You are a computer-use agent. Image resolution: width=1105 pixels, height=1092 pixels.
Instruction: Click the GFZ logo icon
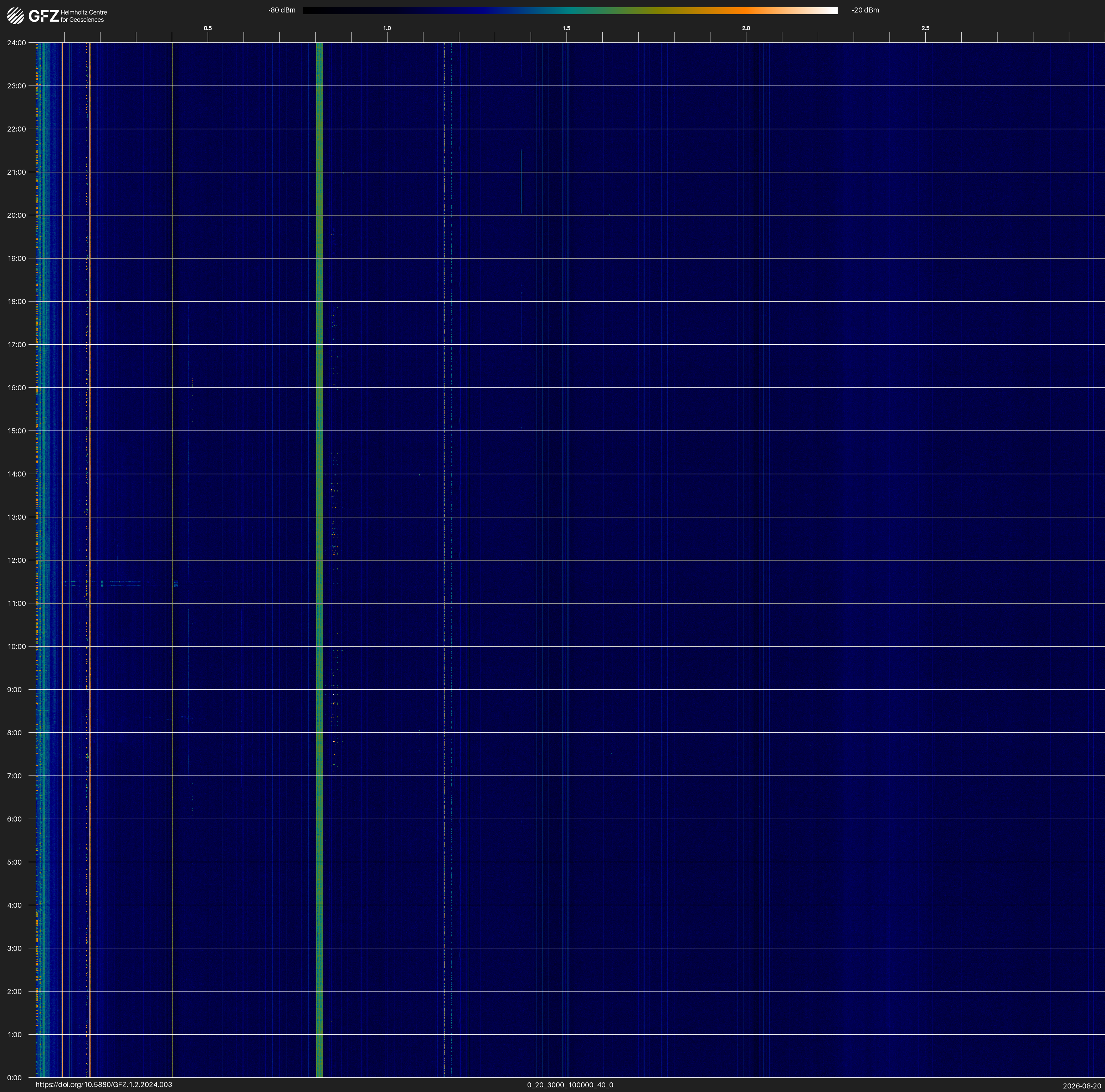[x=15, y=15]
